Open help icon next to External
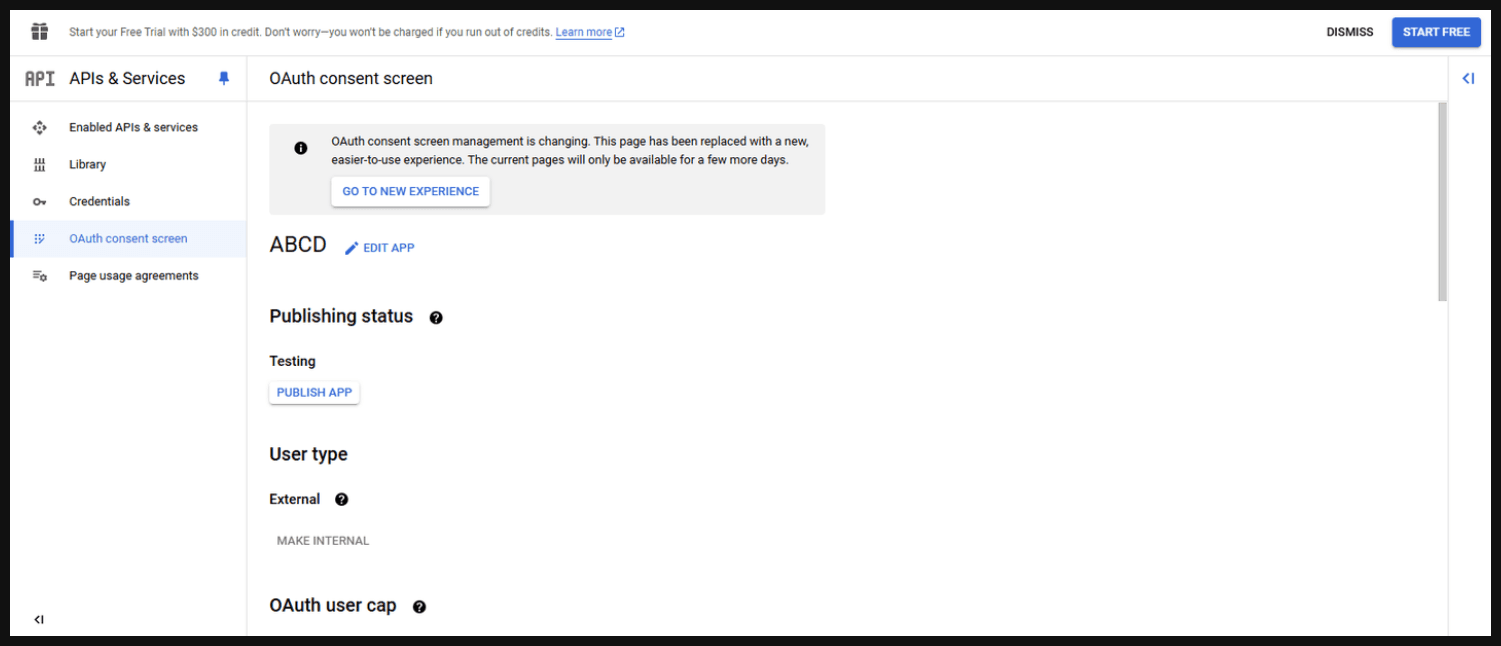Viewport: 1501px width, 646px height. point(341,499)
